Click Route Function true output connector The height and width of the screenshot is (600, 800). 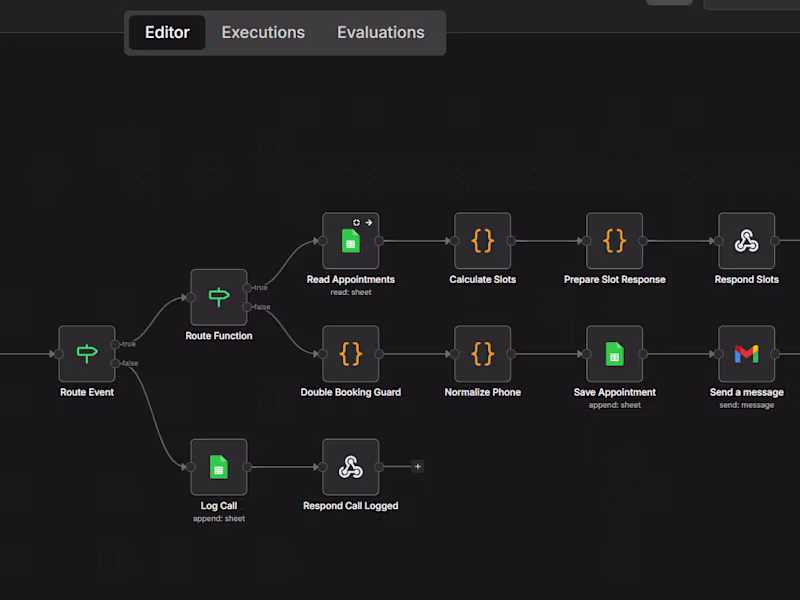point(247,288)
